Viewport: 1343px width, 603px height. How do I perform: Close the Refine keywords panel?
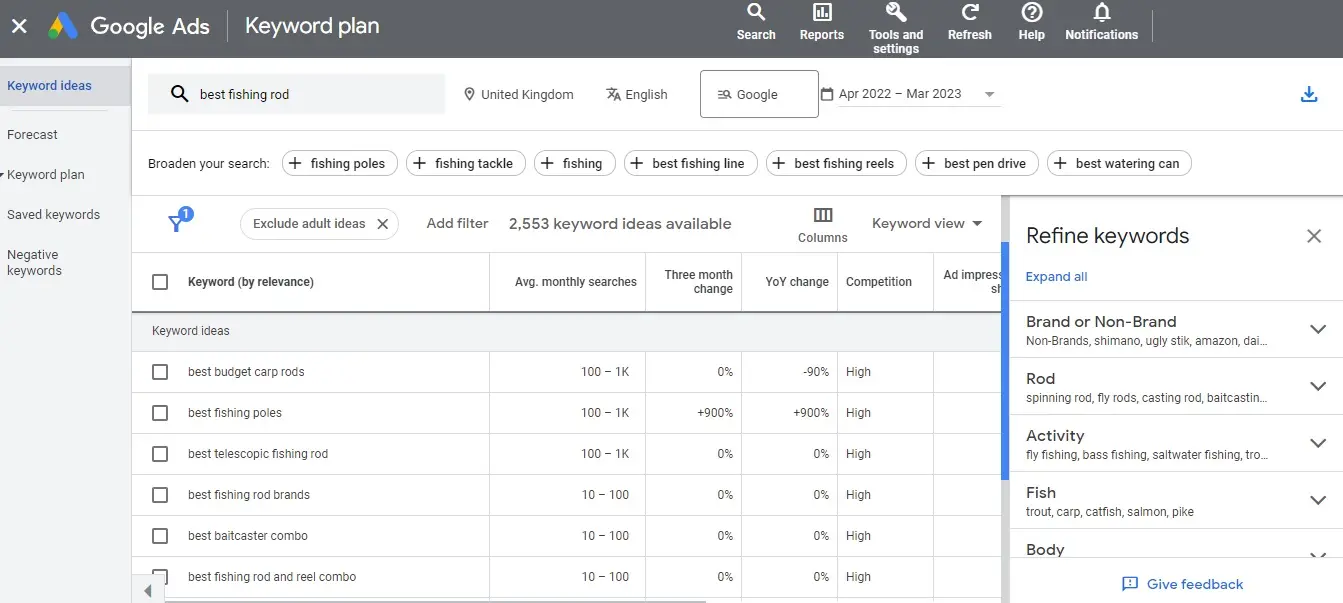[1314, 236]
